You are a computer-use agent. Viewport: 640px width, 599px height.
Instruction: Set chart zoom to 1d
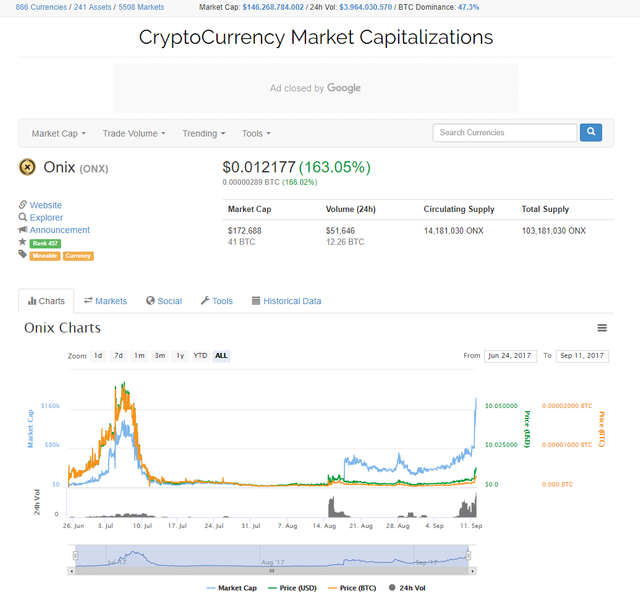coord(98,356)
